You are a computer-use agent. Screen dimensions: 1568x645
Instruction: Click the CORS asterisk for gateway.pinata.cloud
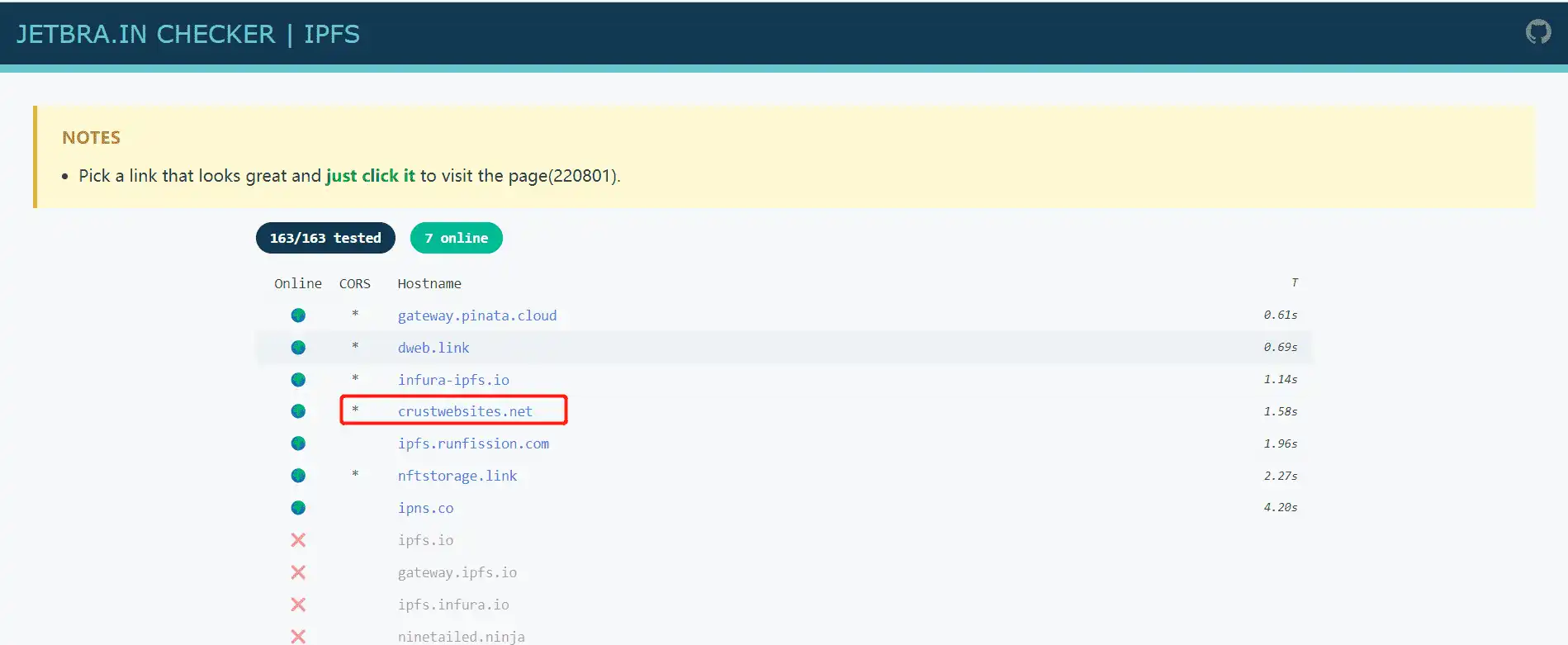355,314
